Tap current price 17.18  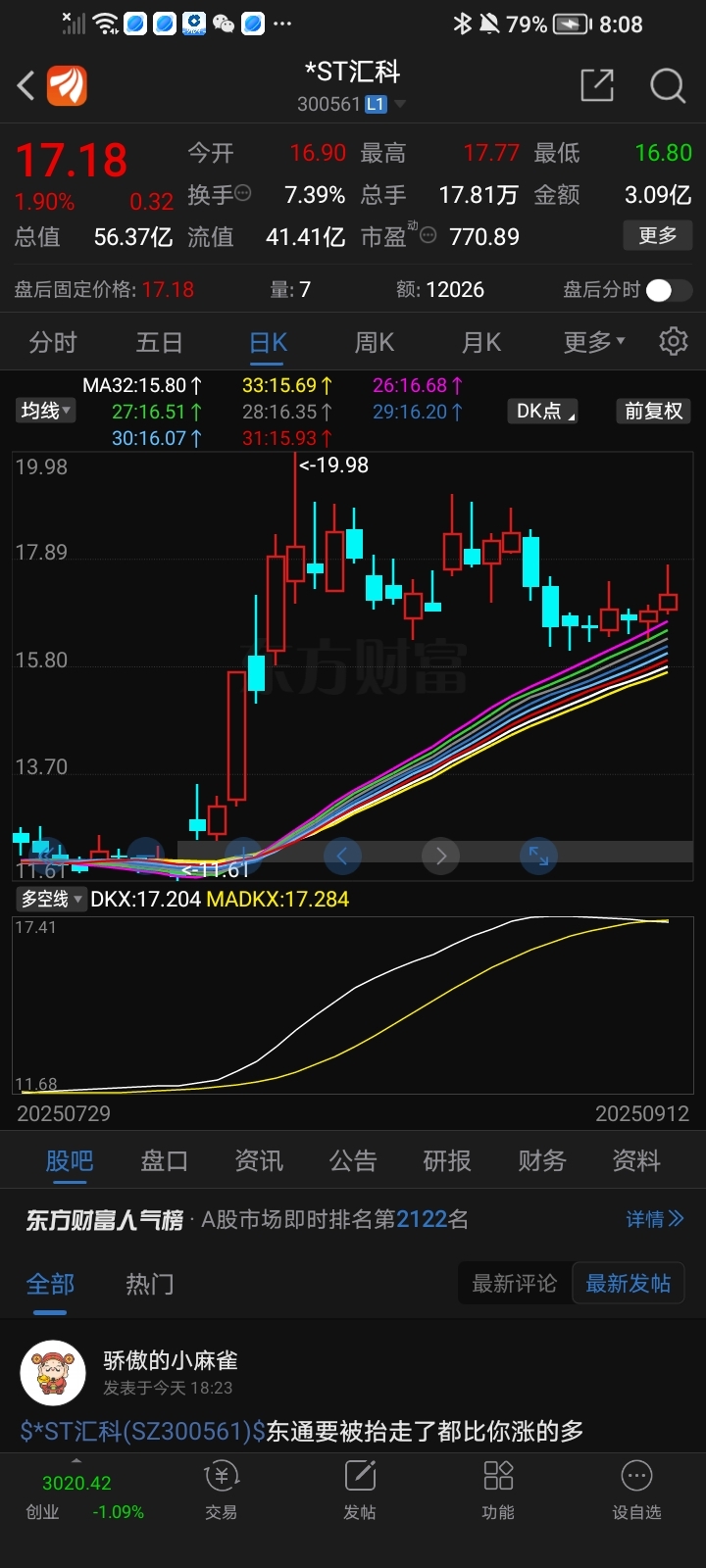coord(72,160)
